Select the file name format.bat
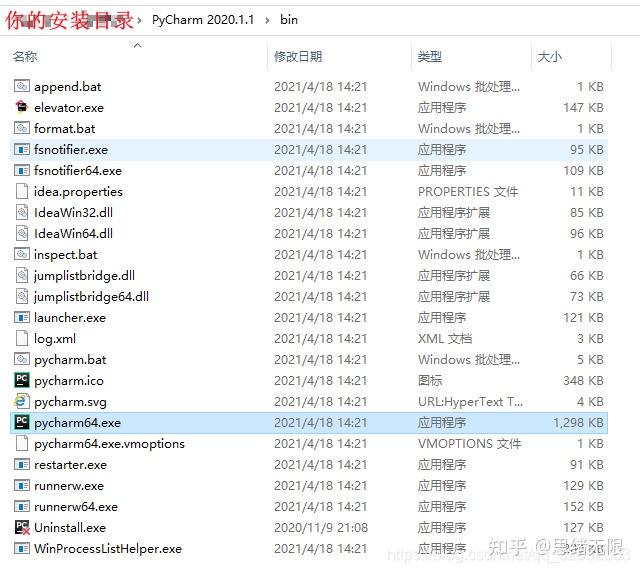The width and height of the screenshot is (640, 573). coord(64,129)
